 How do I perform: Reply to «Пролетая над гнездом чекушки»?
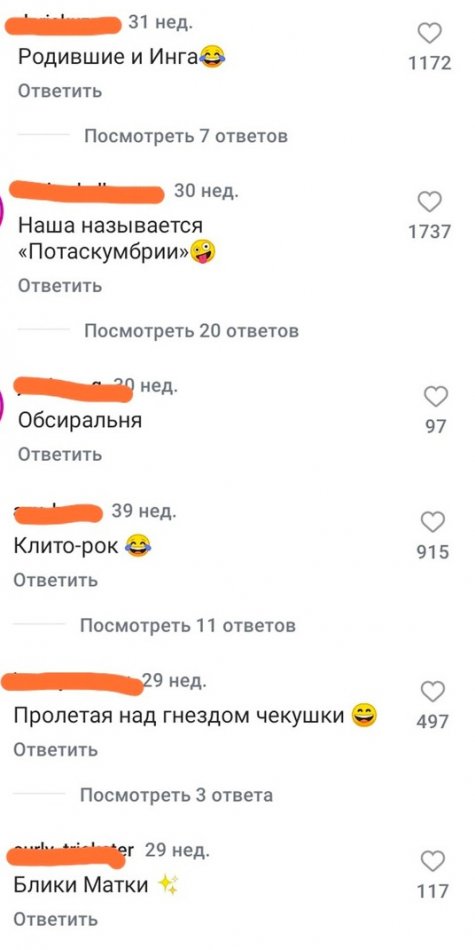pos(56,750)
